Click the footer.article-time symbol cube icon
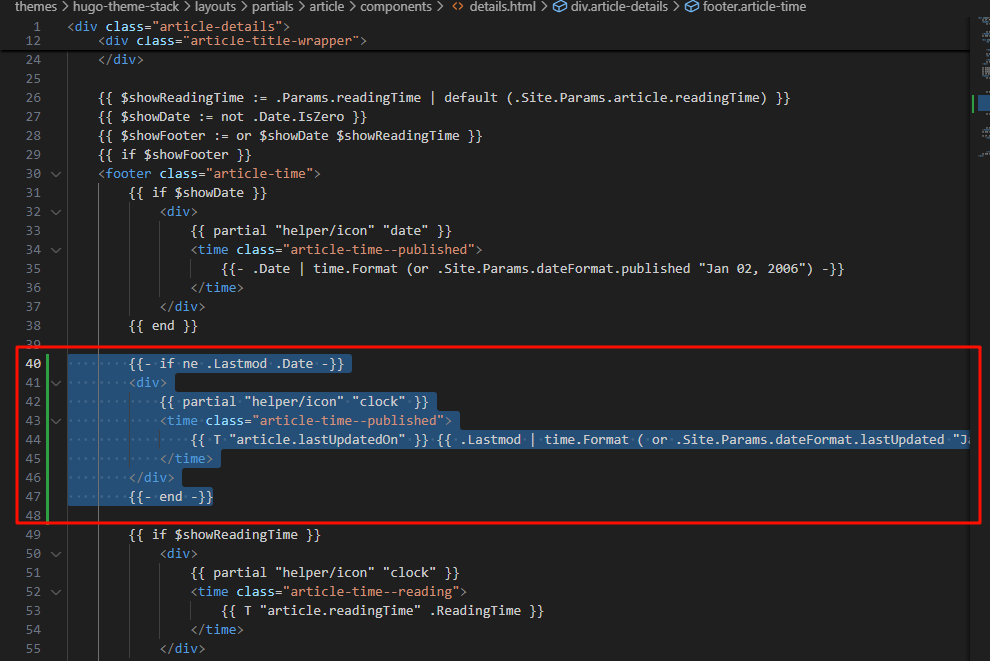The width and height of the screenshot is (990, 661). tap(691, 7)
